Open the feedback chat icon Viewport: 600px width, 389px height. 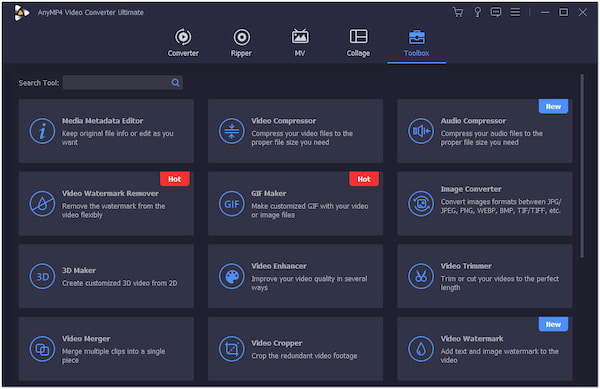click(x=496, y=12)
